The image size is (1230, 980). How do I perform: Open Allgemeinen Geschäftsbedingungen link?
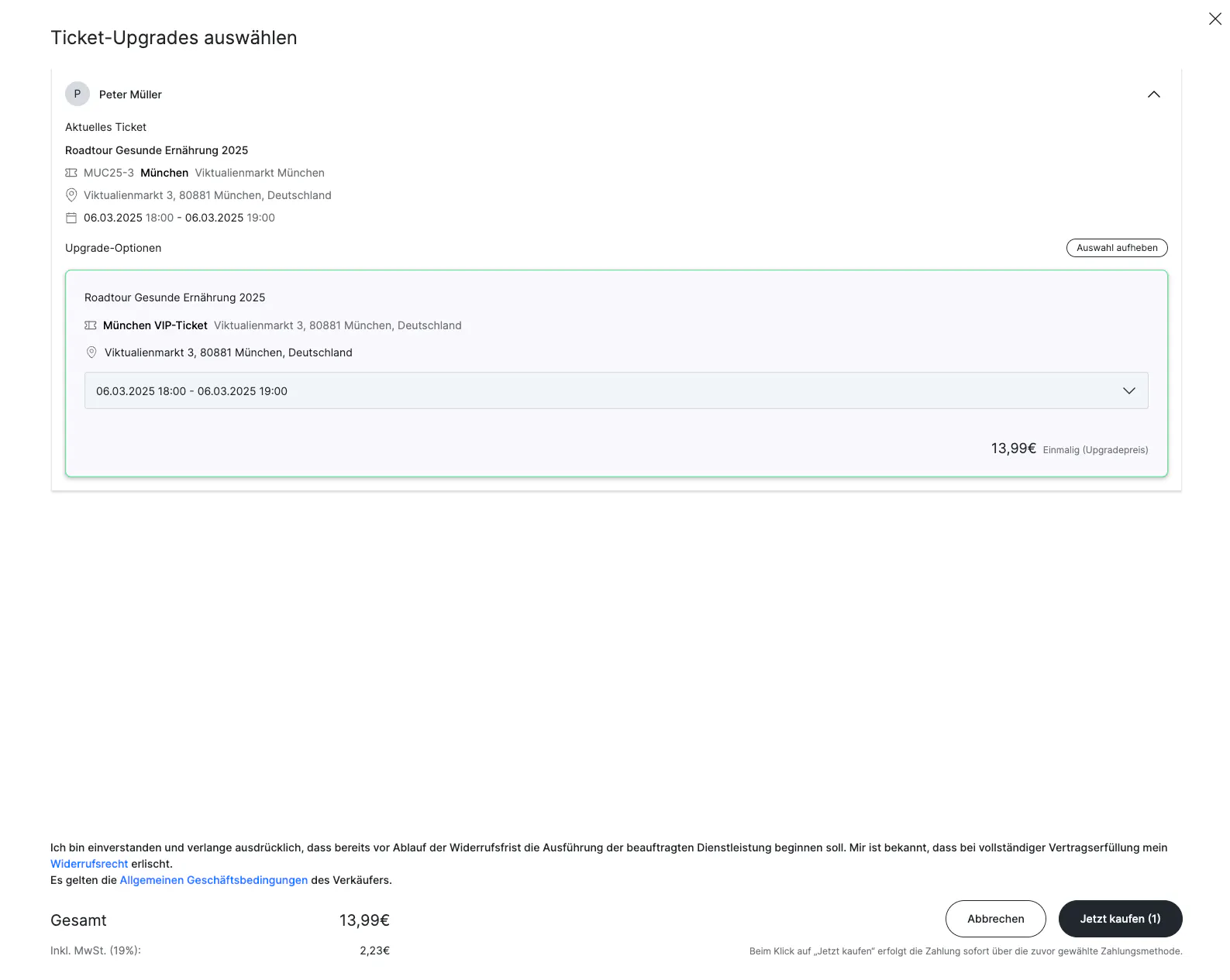pos(214,880)
